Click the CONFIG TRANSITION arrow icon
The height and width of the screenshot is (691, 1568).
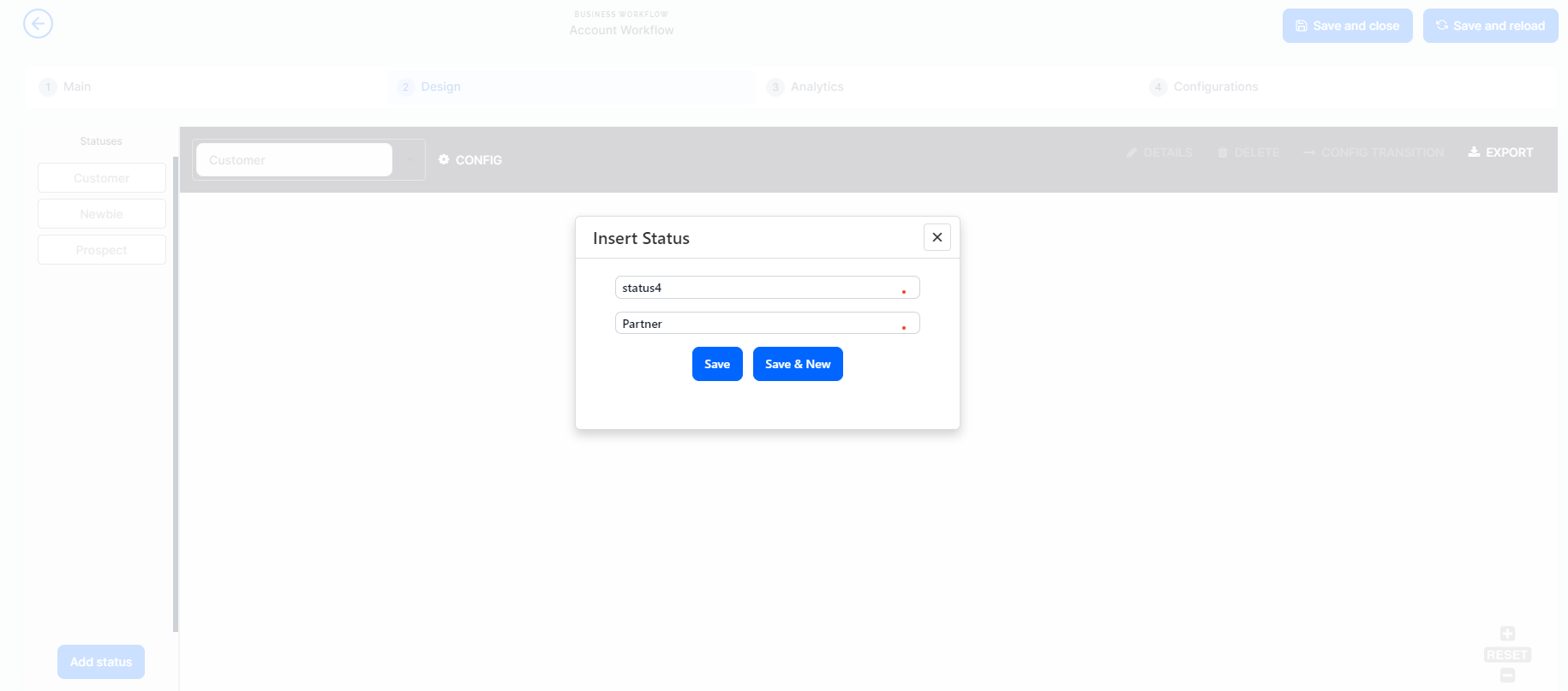[x=1309, y=152]
